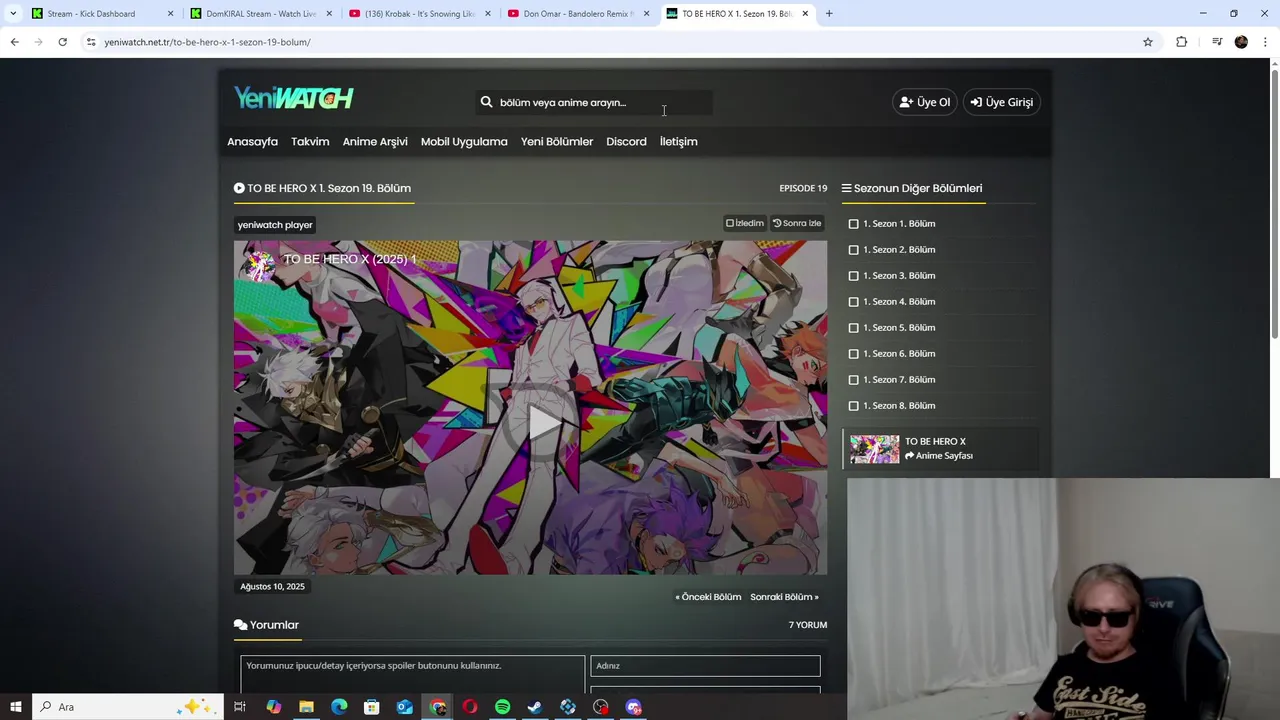
Task: Click the Üye Girişi button
Action: tap(1002, 102)
